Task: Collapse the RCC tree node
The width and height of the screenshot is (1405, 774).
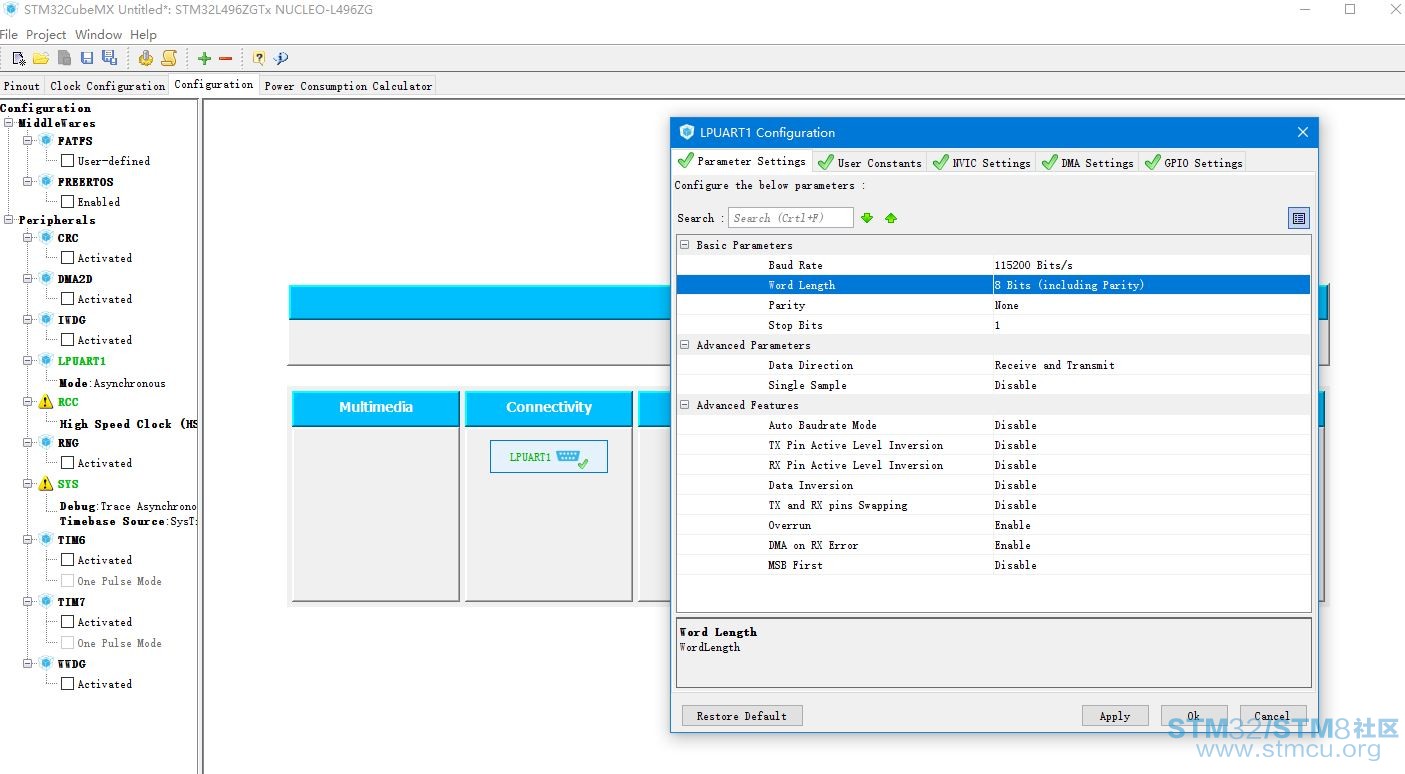Action: click(x=28, y=402)
